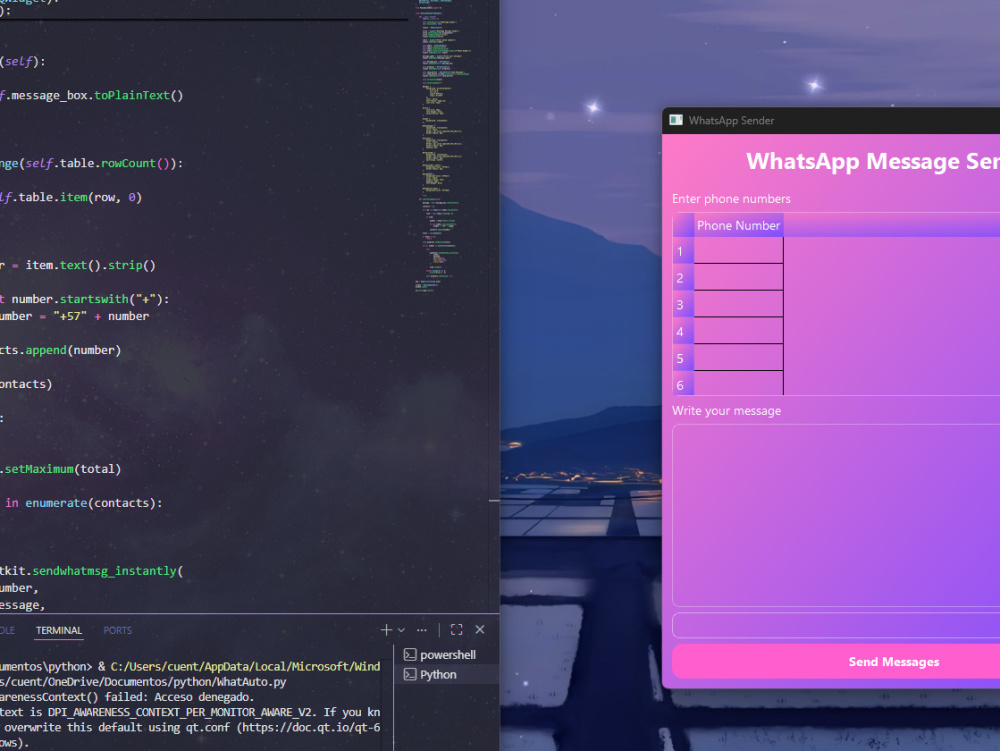
Task: Click row header number 6 in table
Action: tap(683, 384)
